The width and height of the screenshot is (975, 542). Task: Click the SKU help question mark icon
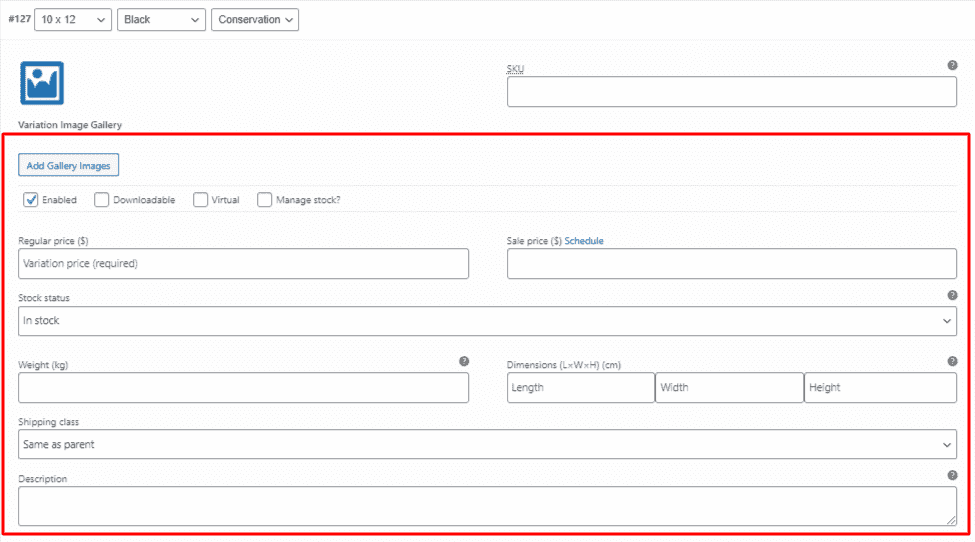coord(952,65)
